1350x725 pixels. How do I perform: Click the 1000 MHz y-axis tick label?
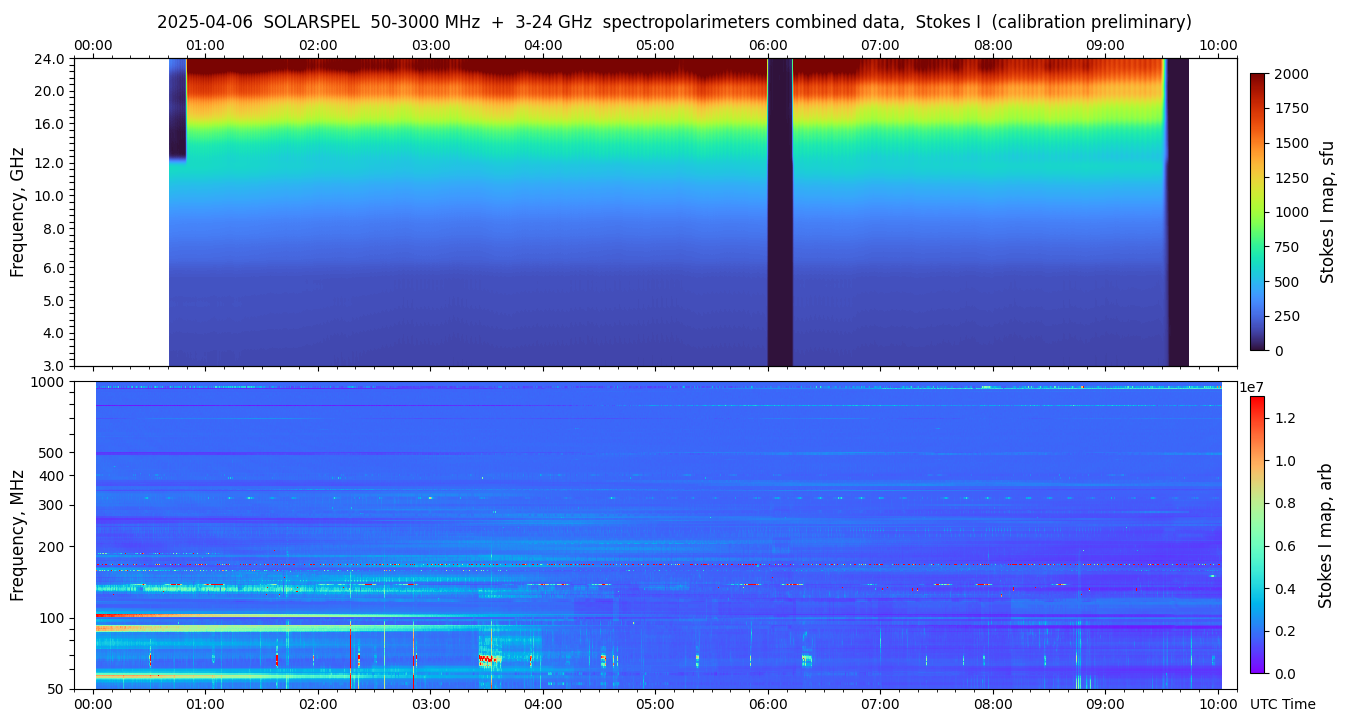(x=47, y=382)
